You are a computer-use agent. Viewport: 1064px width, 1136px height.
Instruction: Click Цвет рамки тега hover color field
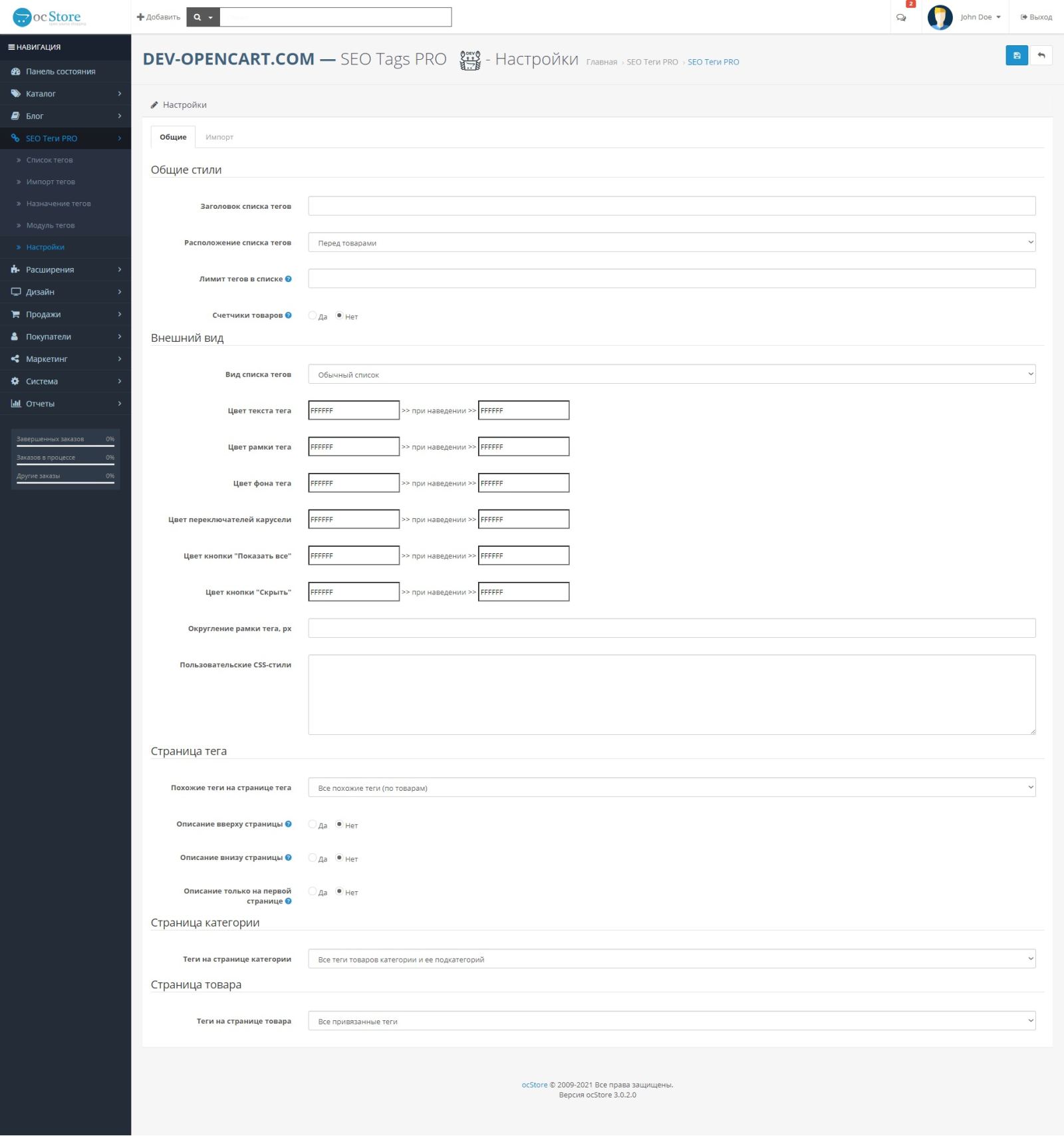524,447
